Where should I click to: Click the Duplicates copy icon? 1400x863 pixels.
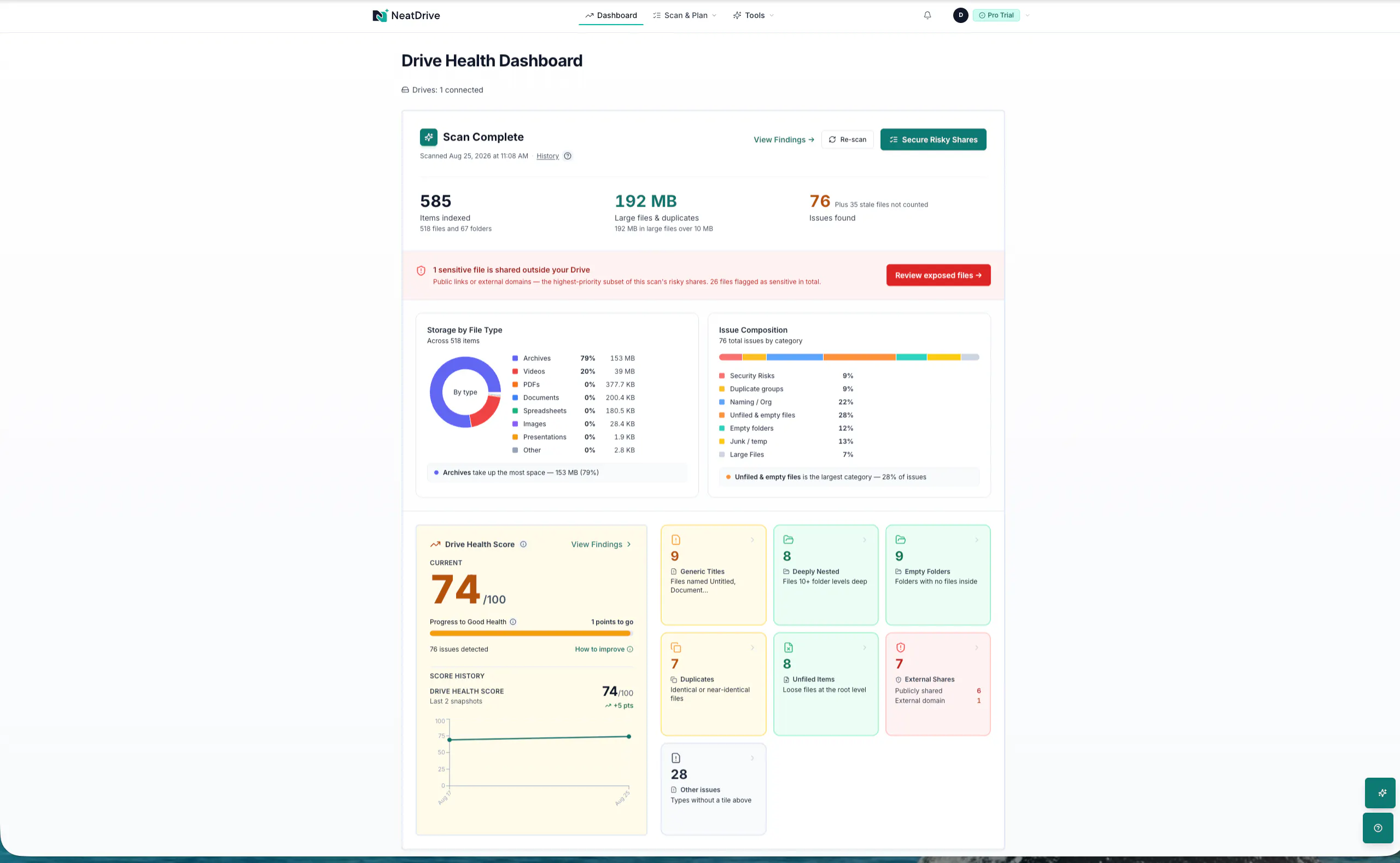[676, 648]
